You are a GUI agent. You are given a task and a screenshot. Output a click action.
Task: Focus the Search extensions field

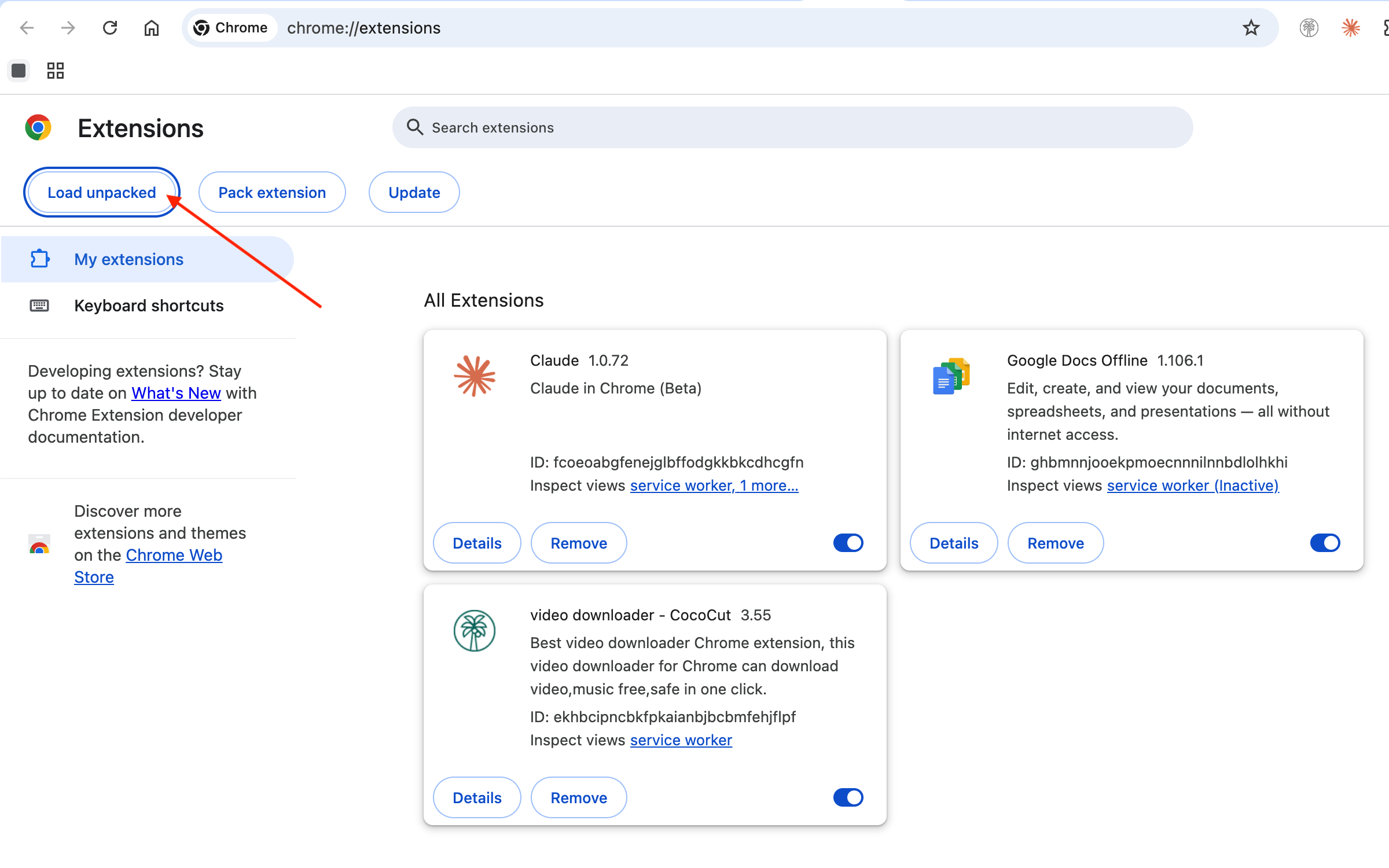[793, 127]
